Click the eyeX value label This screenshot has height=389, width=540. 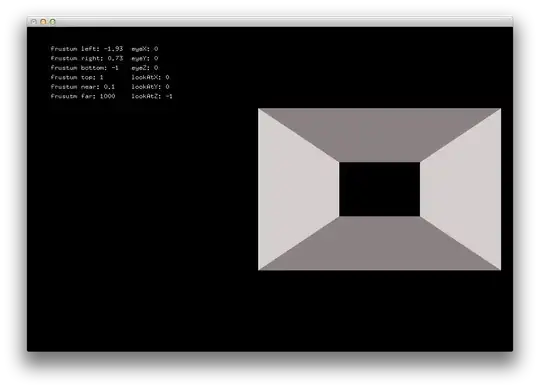[x=145, y=49]
